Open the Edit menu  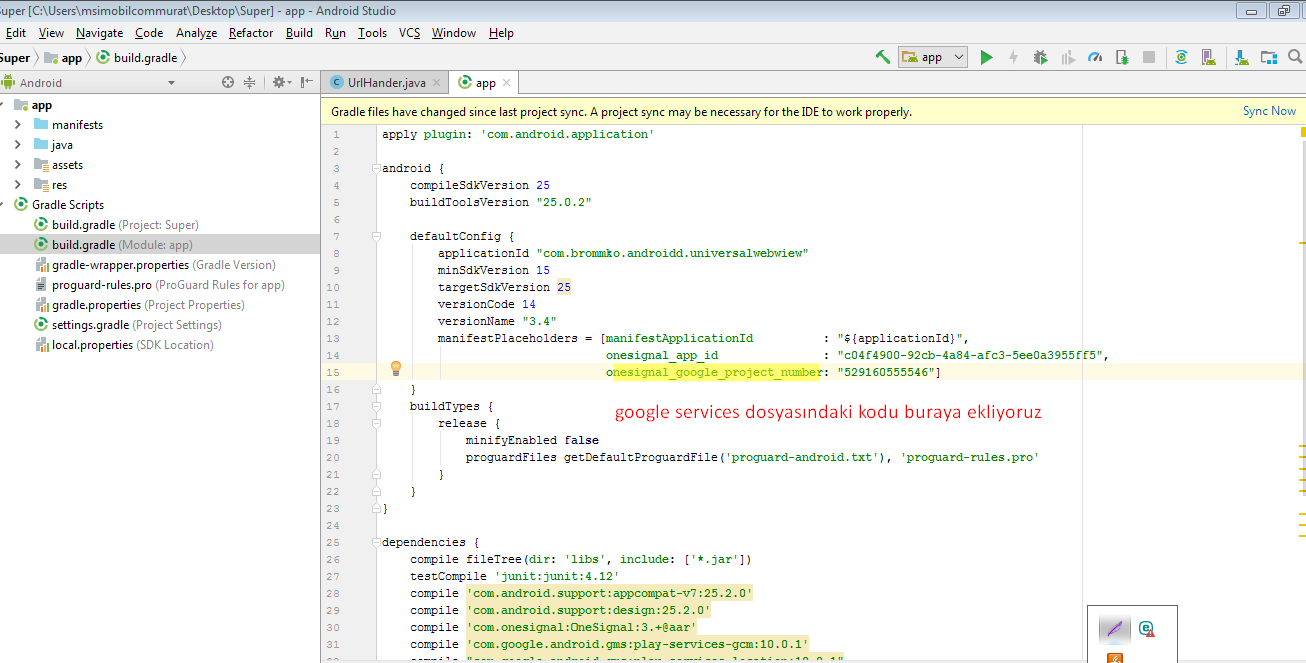point(16,33)
